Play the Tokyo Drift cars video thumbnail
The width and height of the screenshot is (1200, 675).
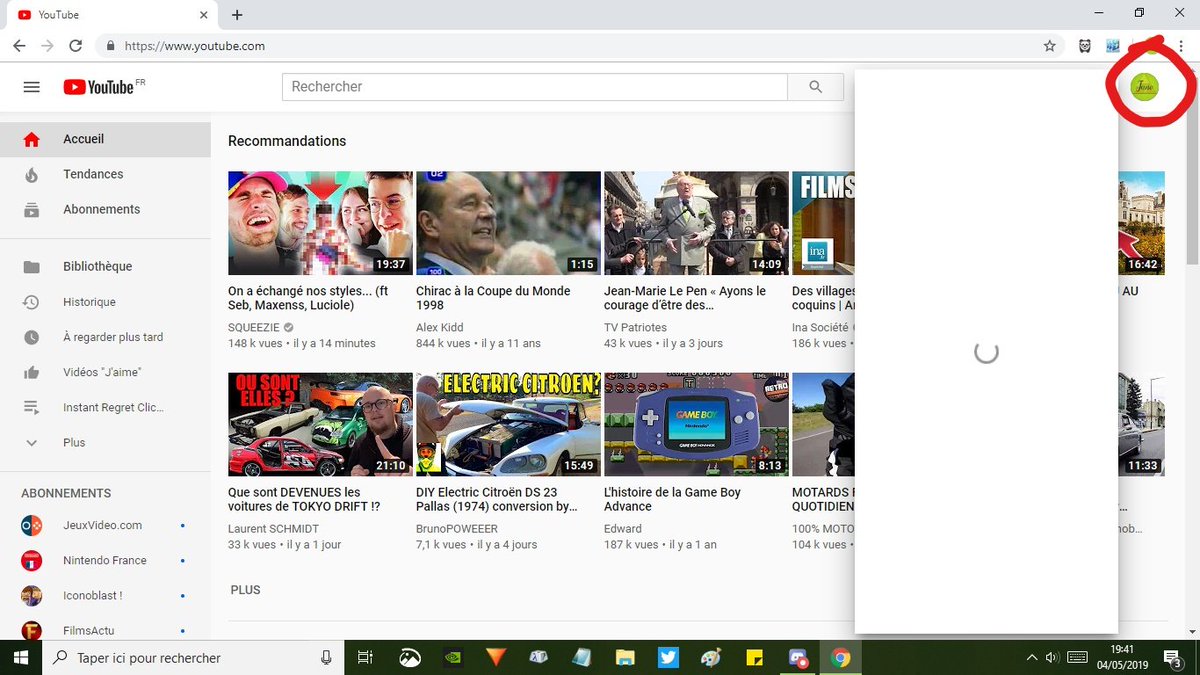coord(320,424)
